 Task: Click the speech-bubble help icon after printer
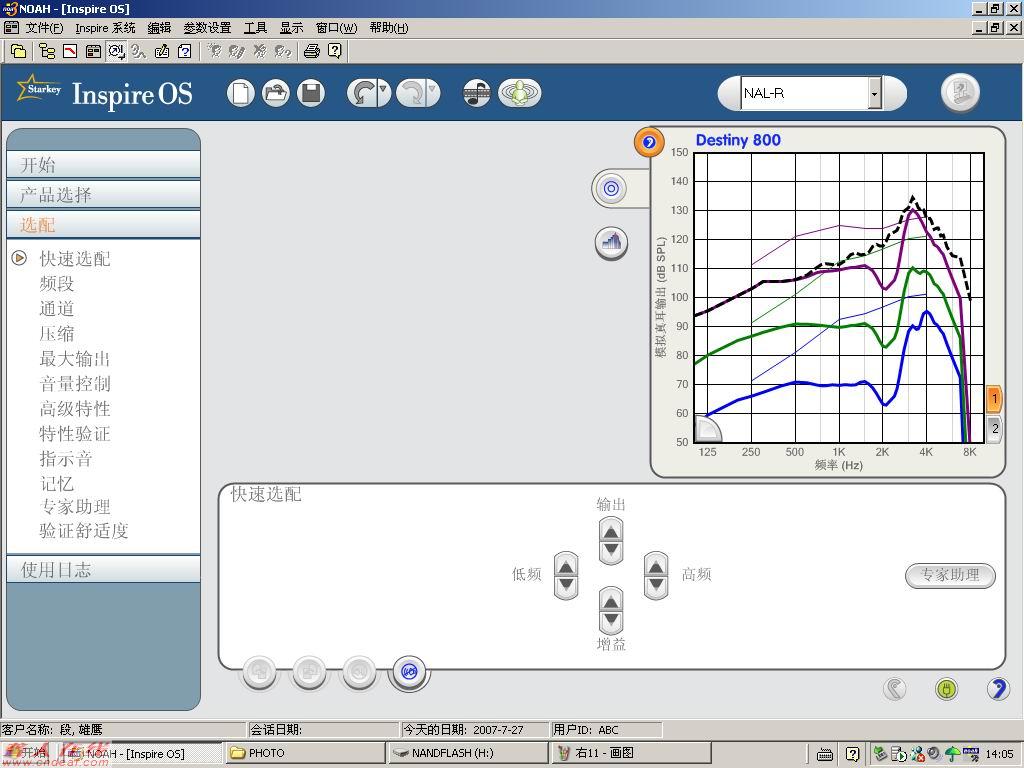(x=334, y=51)
